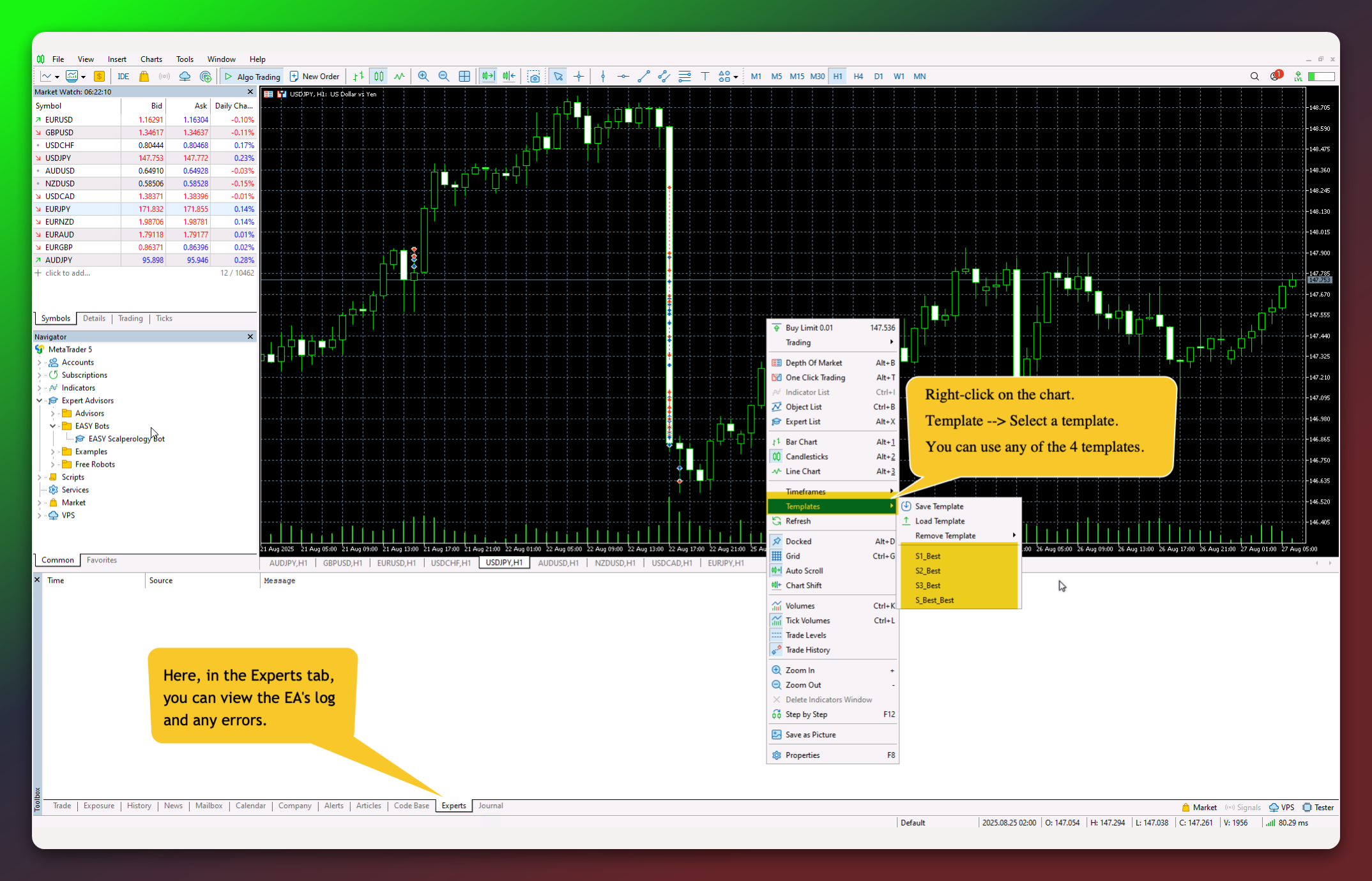Select the S1_Best template entry
Viewport: 1372px width, 881px height.
[927, 556]
